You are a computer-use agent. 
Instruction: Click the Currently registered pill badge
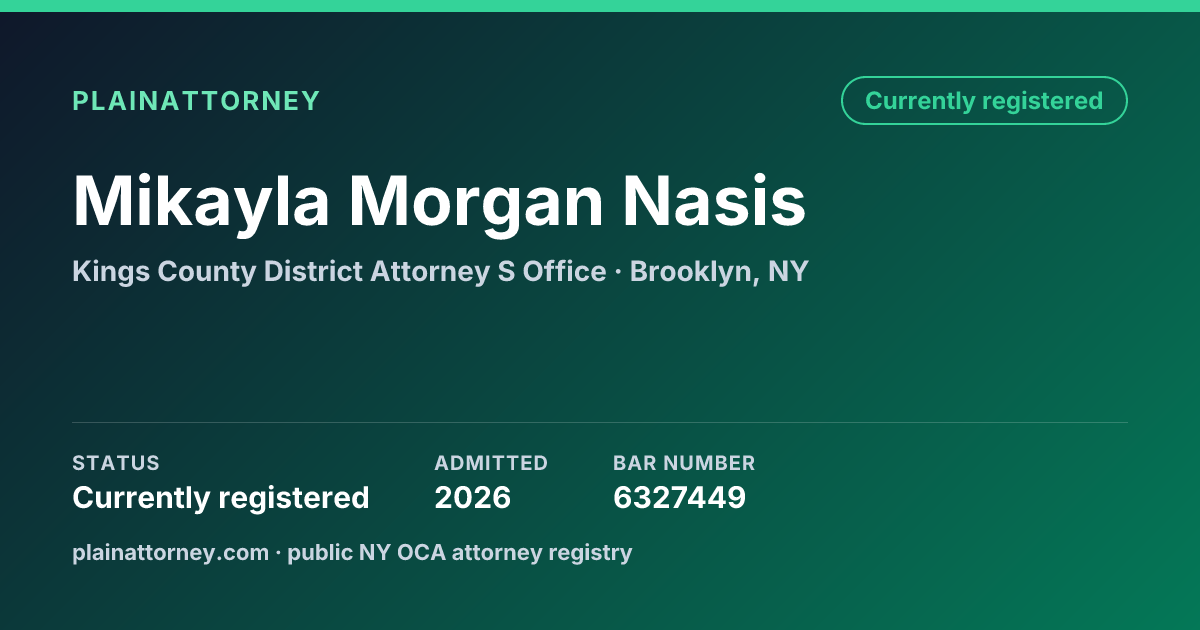tap(984, 101)
